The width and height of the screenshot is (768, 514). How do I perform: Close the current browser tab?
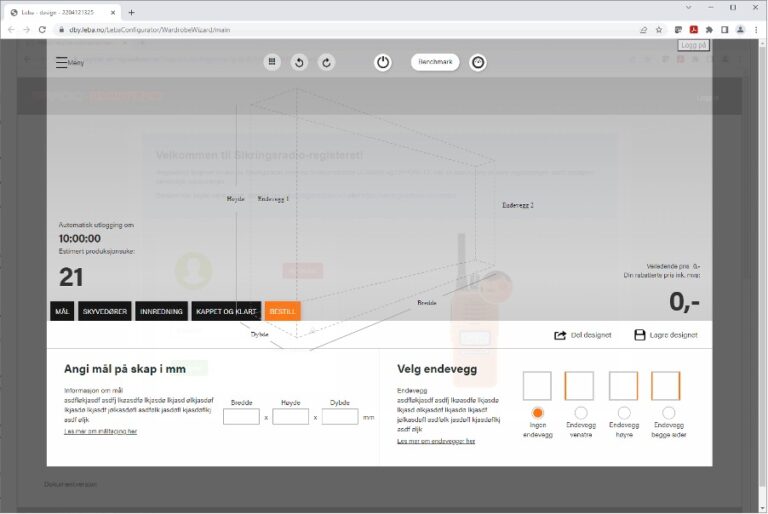(113, 13)
